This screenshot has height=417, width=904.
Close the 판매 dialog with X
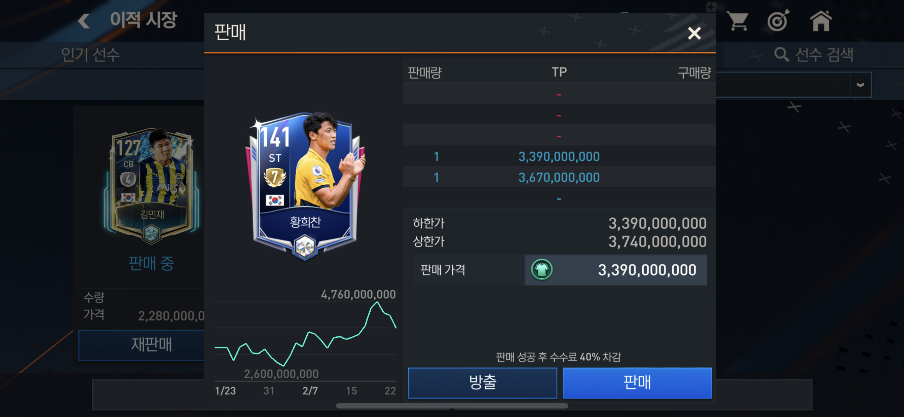[x=694, y=33]
